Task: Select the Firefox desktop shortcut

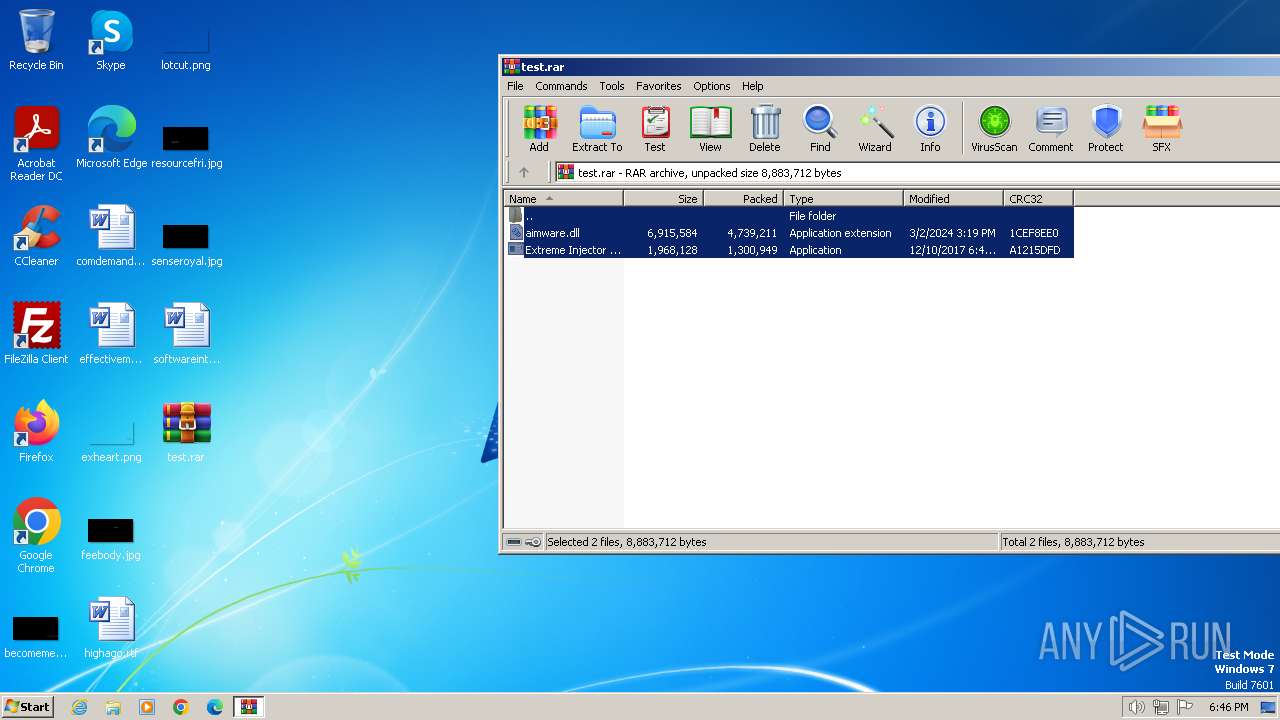Action: [x=36, y=432]
